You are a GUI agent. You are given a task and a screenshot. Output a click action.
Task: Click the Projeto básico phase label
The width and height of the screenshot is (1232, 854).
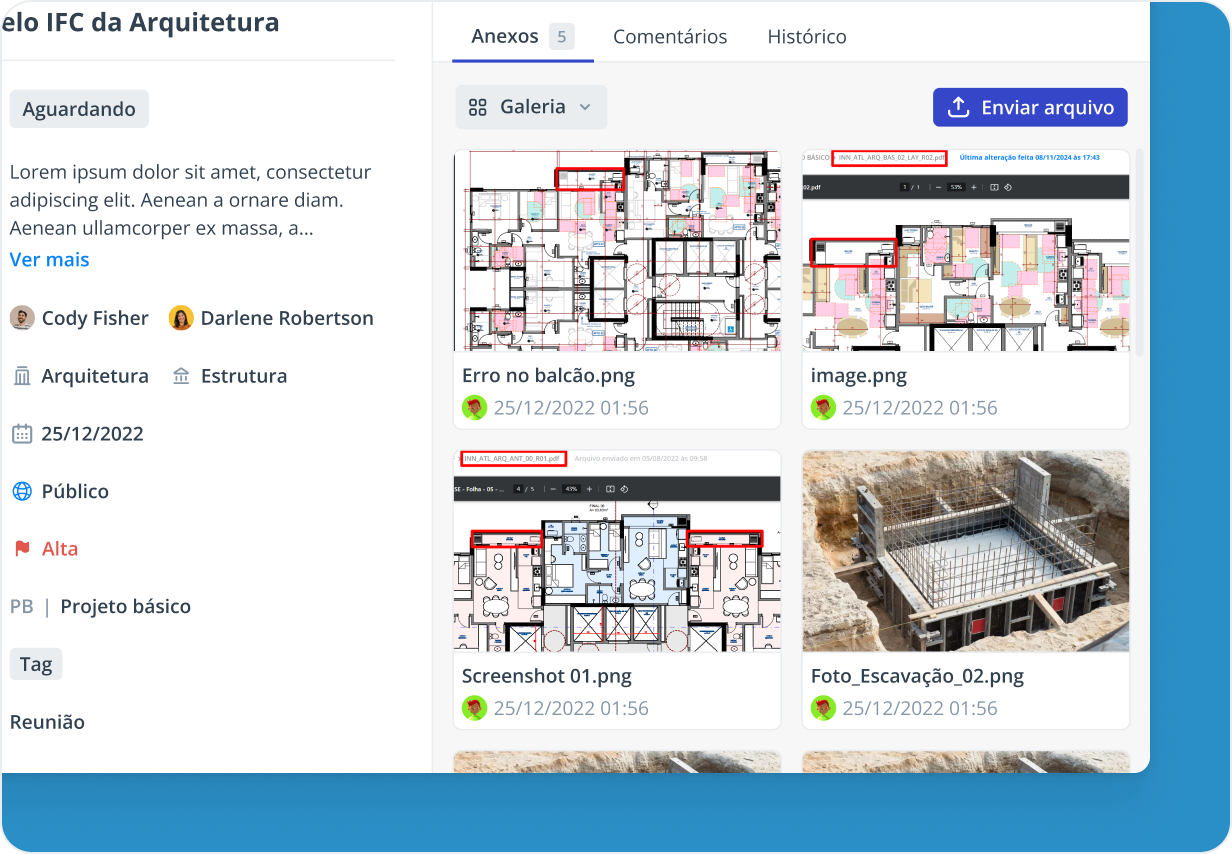click(x=126, y=606)
